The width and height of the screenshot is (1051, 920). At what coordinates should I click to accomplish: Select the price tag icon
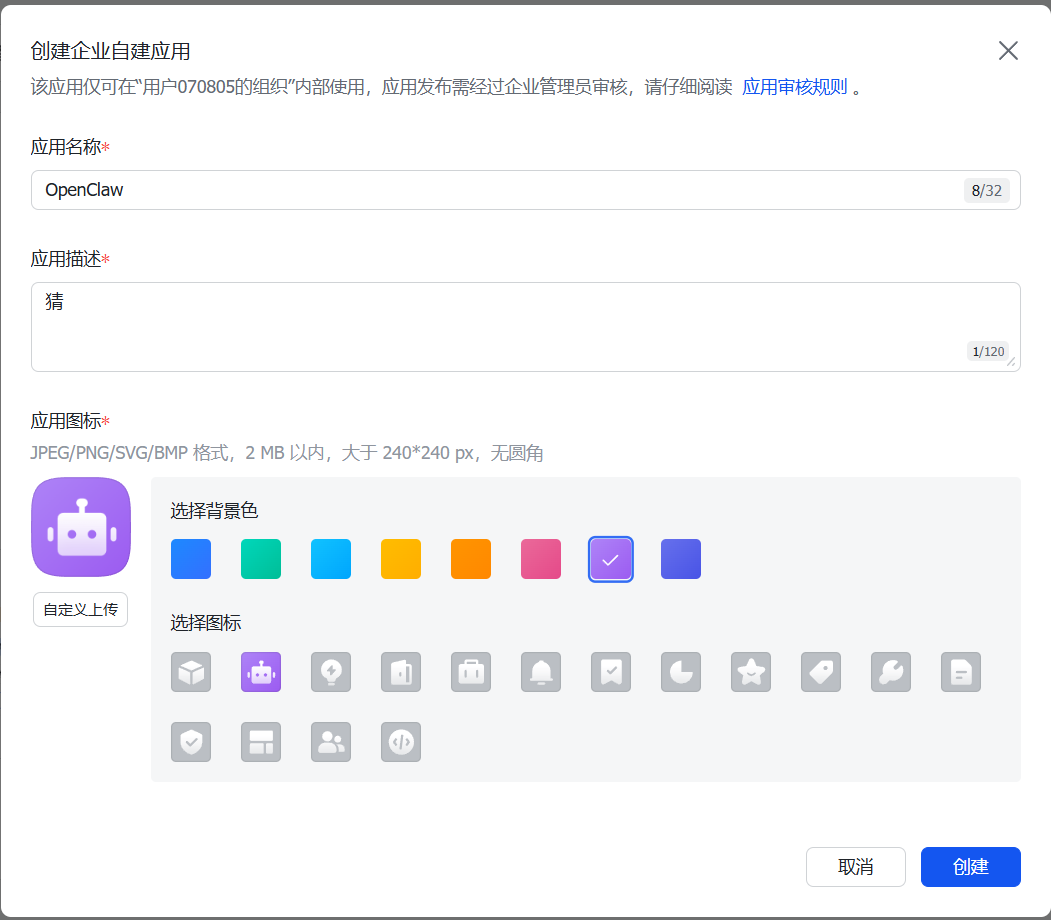[821, 671]
